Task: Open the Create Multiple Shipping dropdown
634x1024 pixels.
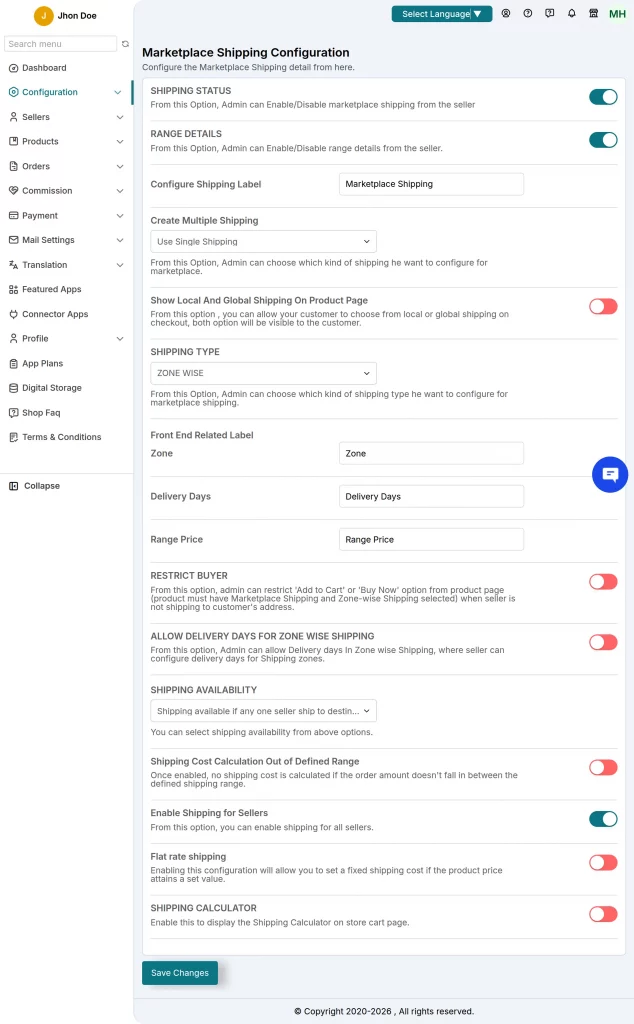Action: click(x=263, y=242)
